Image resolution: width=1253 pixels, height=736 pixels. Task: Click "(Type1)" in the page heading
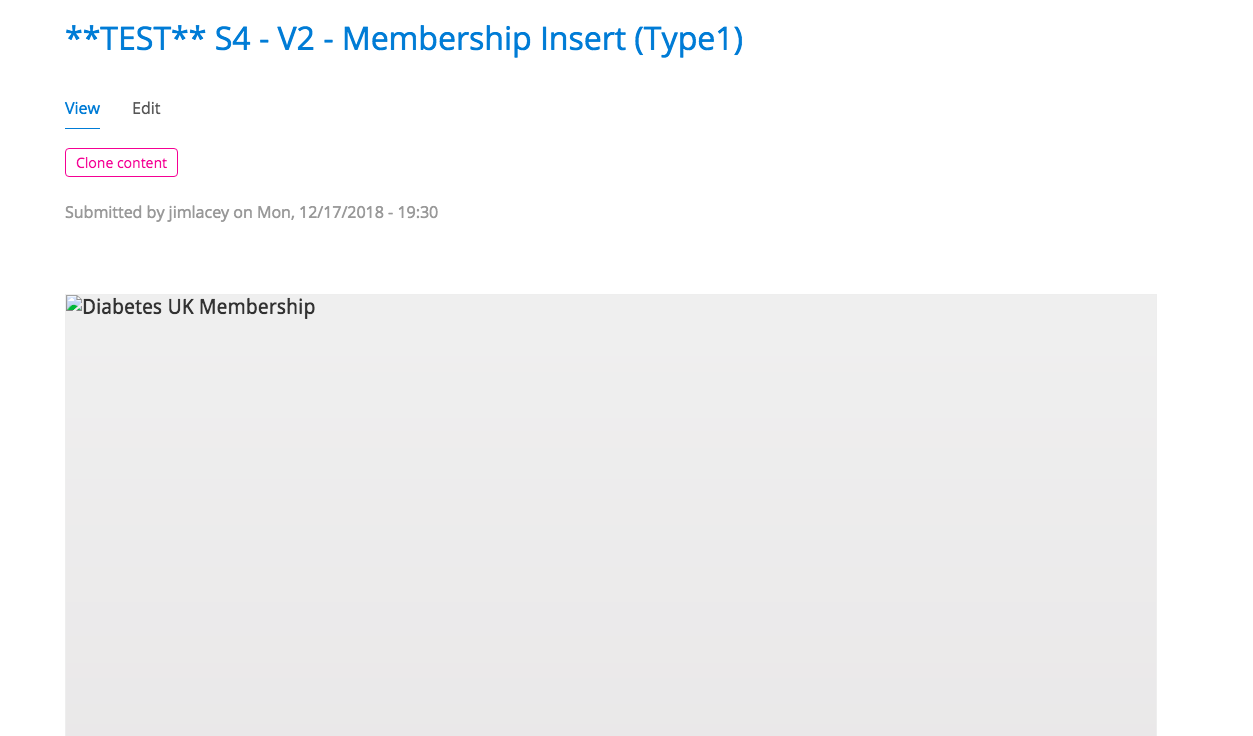click(x=688, y=39)
